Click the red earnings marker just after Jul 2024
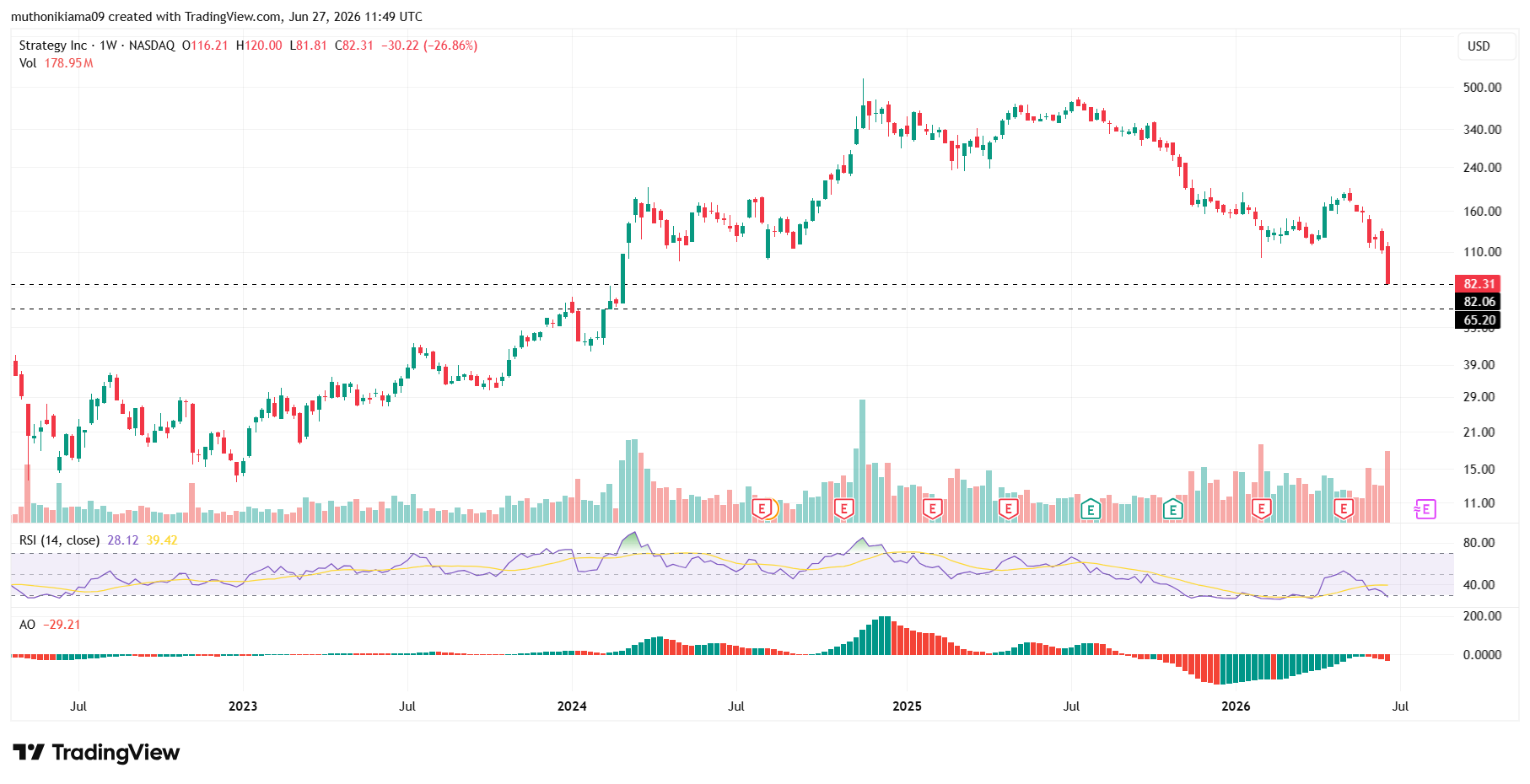1530x784 pixels. pos(762,508)
